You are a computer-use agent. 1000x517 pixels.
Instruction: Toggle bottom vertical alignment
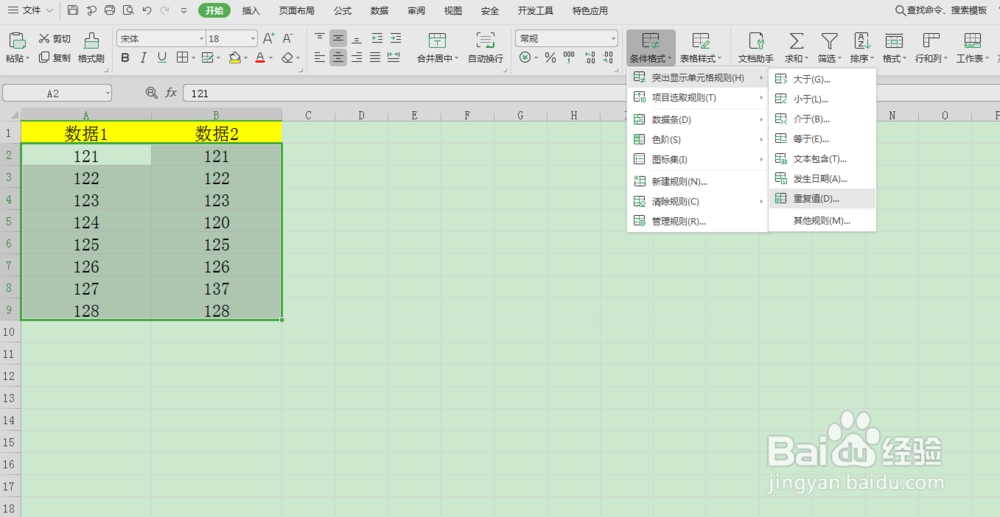pos(357,38)
